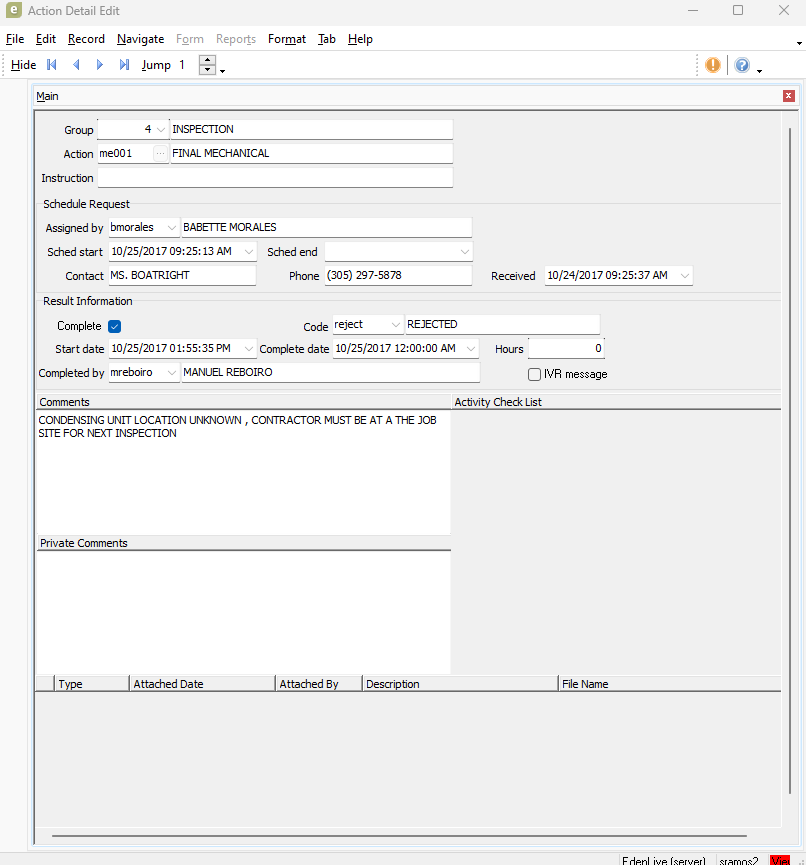Image resolution: width=806 pixels, height=865 pixels.
Task: Open the blue help question icon
Action: tap(742, 65)
